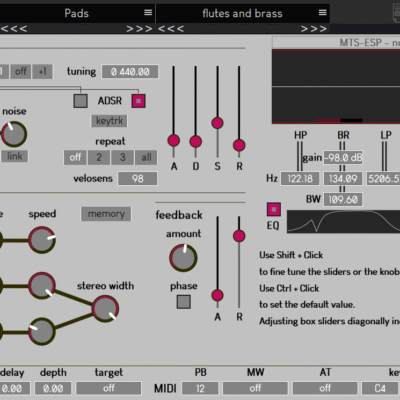Click the EQ response curve display

pyautogui.click(x=343, y=221)
